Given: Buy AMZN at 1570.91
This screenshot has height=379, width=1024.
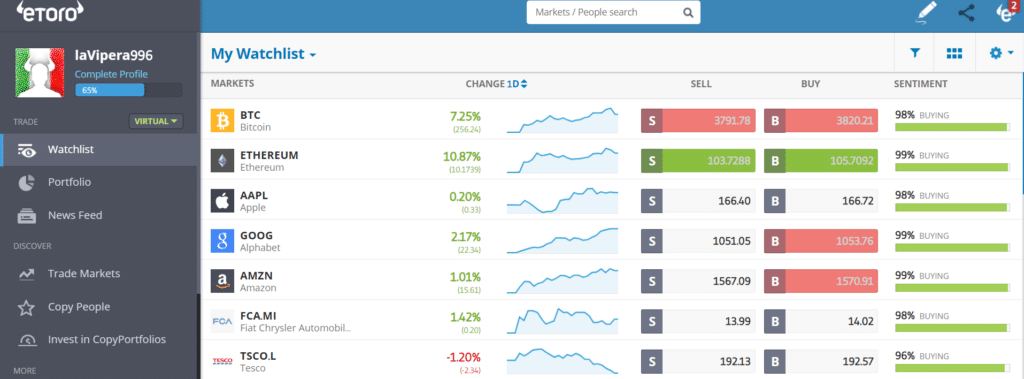Looking at the screenshot, I should tap(821, 281).
